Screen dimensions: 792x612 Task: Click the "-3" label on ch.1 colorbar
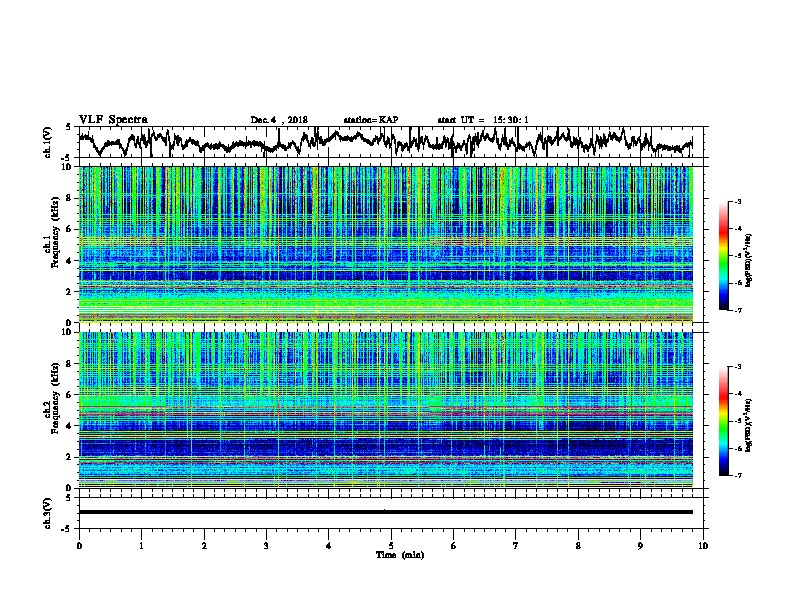pos(738,202)
